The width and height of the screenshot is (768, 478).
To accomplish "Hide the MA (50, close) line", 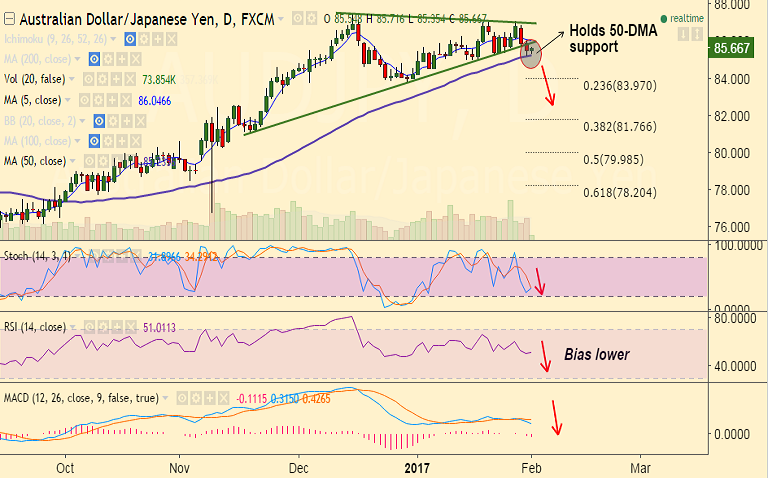I will (x=89, y=161).
